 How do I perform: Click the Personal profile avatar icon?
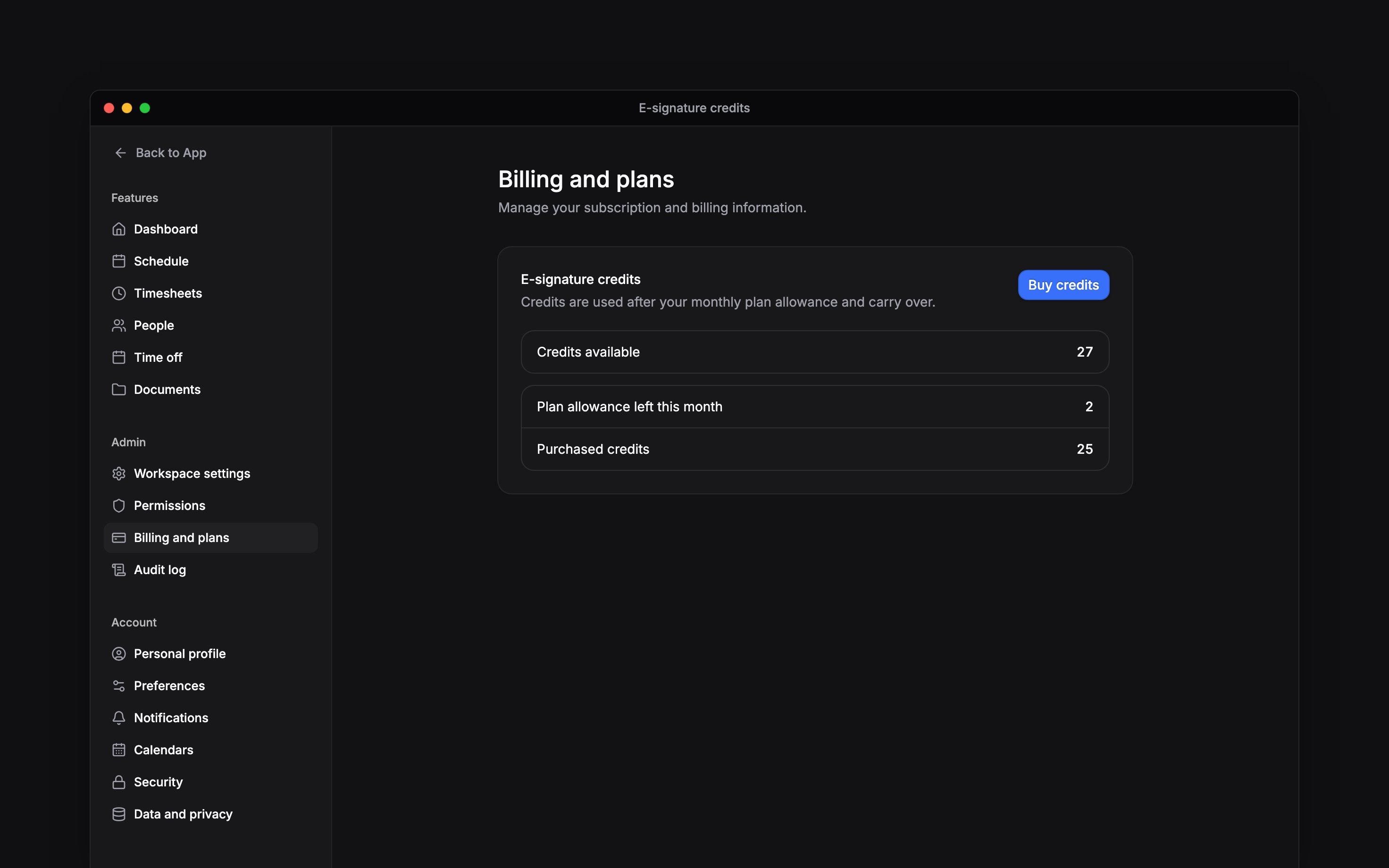[119, 654]
